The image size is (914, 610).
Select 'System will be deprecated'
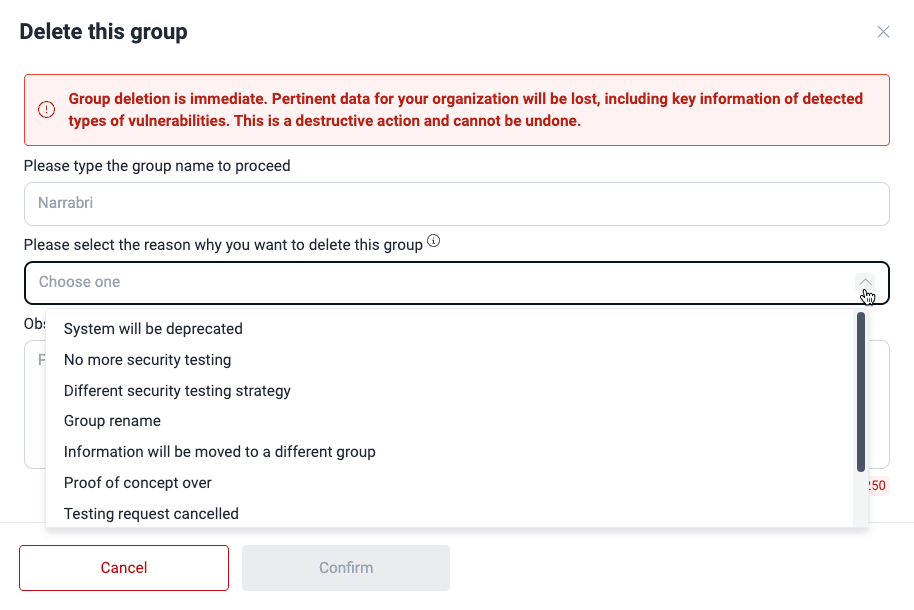pyautogui.click(x=153, y=328)
